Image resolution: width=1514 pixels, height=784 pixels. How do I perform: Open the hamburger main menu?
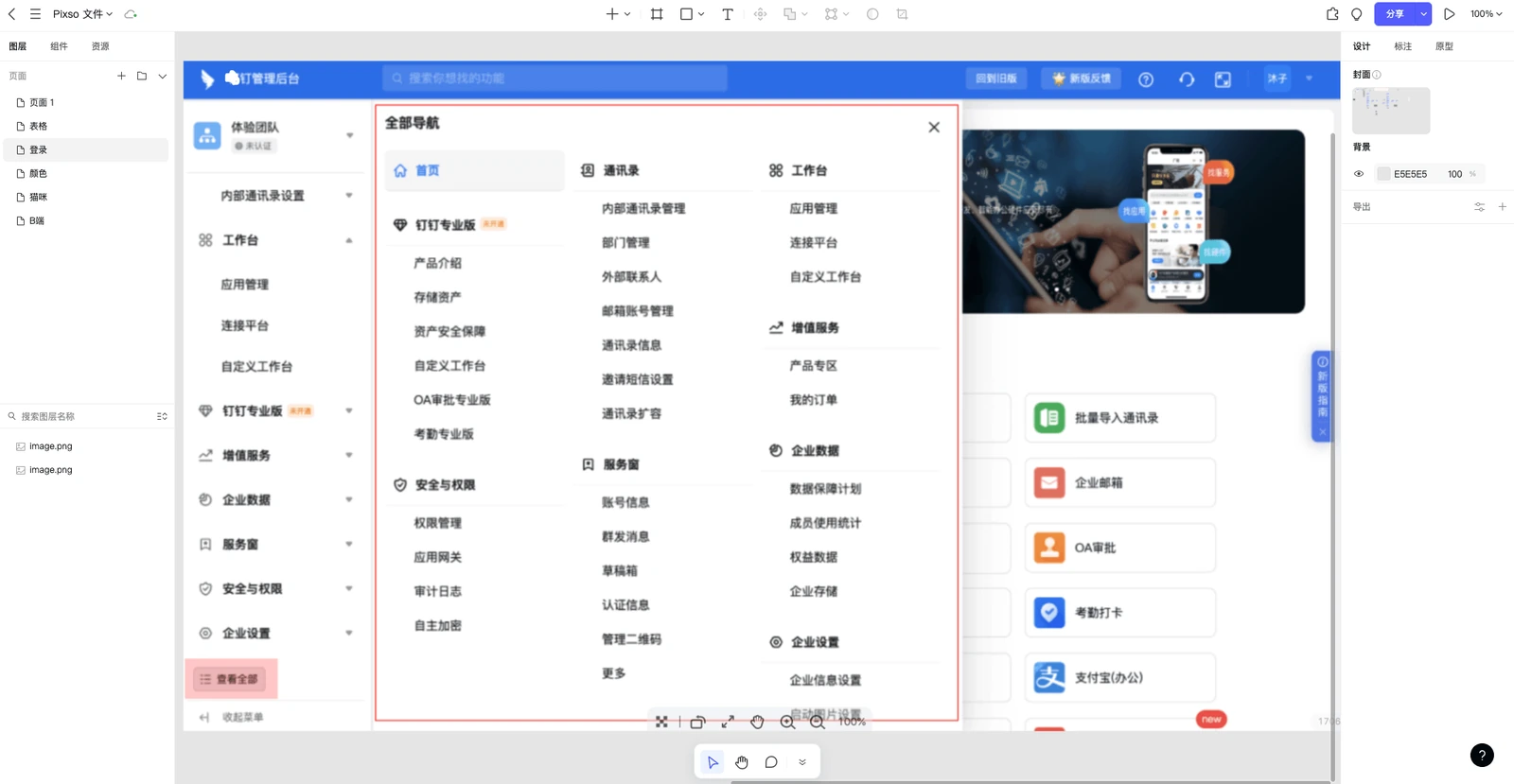[35, 14]
